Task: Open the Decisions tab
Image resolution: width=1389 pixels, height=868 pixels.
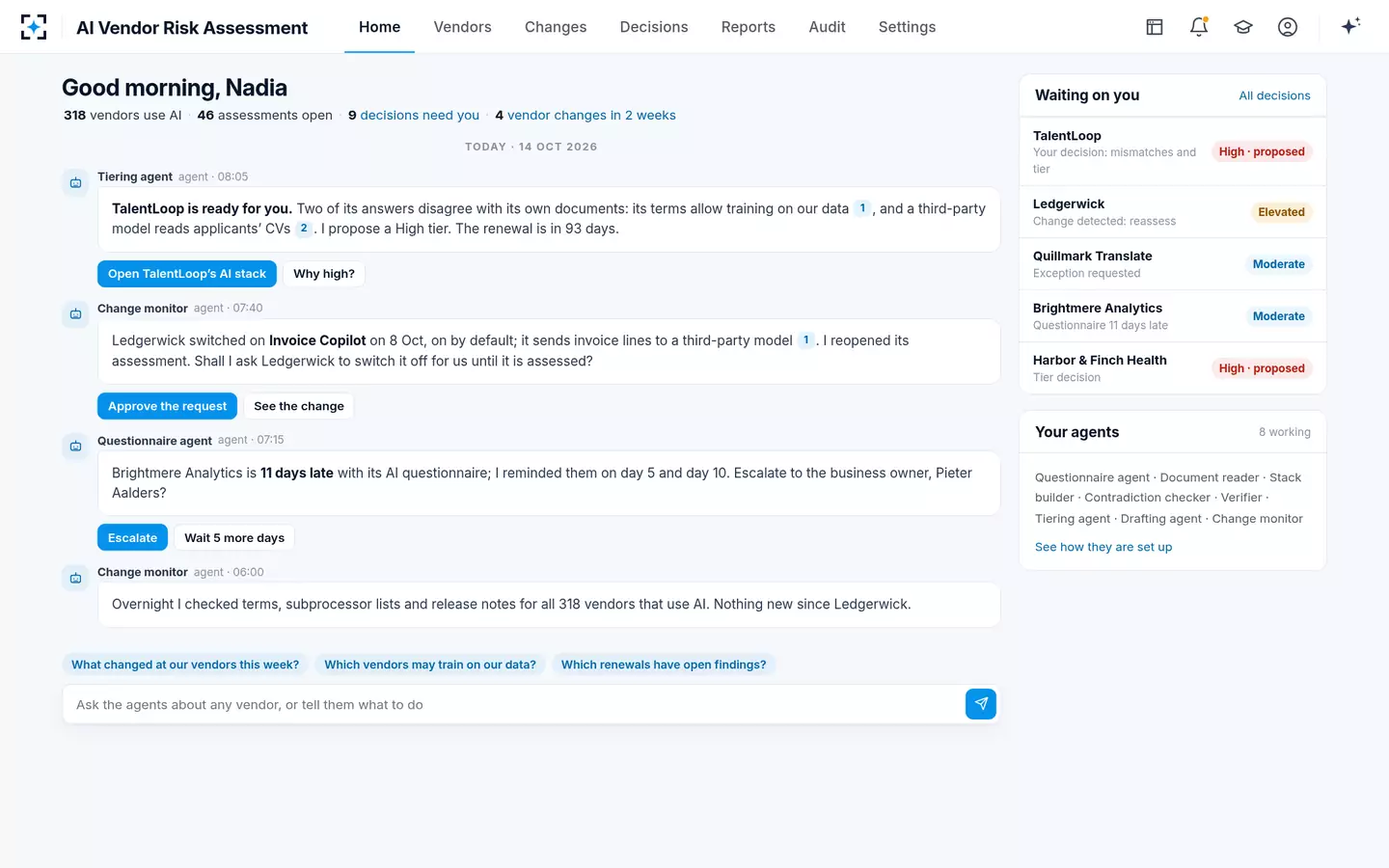Action: pyautogui.click(x=654, y=27)
